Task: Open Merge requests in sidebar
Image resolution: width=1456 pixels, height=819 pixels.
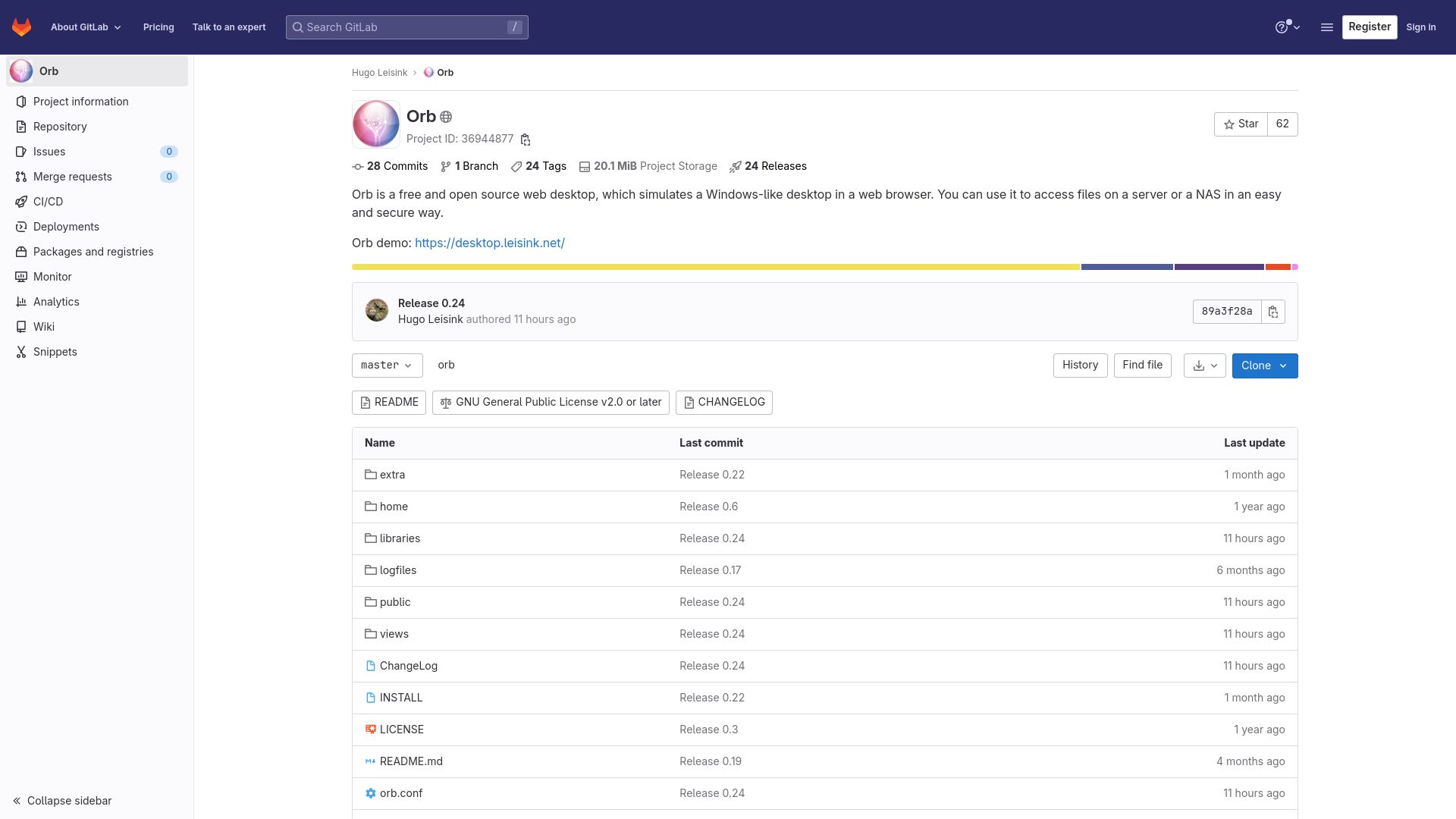Action: [97, 177]
